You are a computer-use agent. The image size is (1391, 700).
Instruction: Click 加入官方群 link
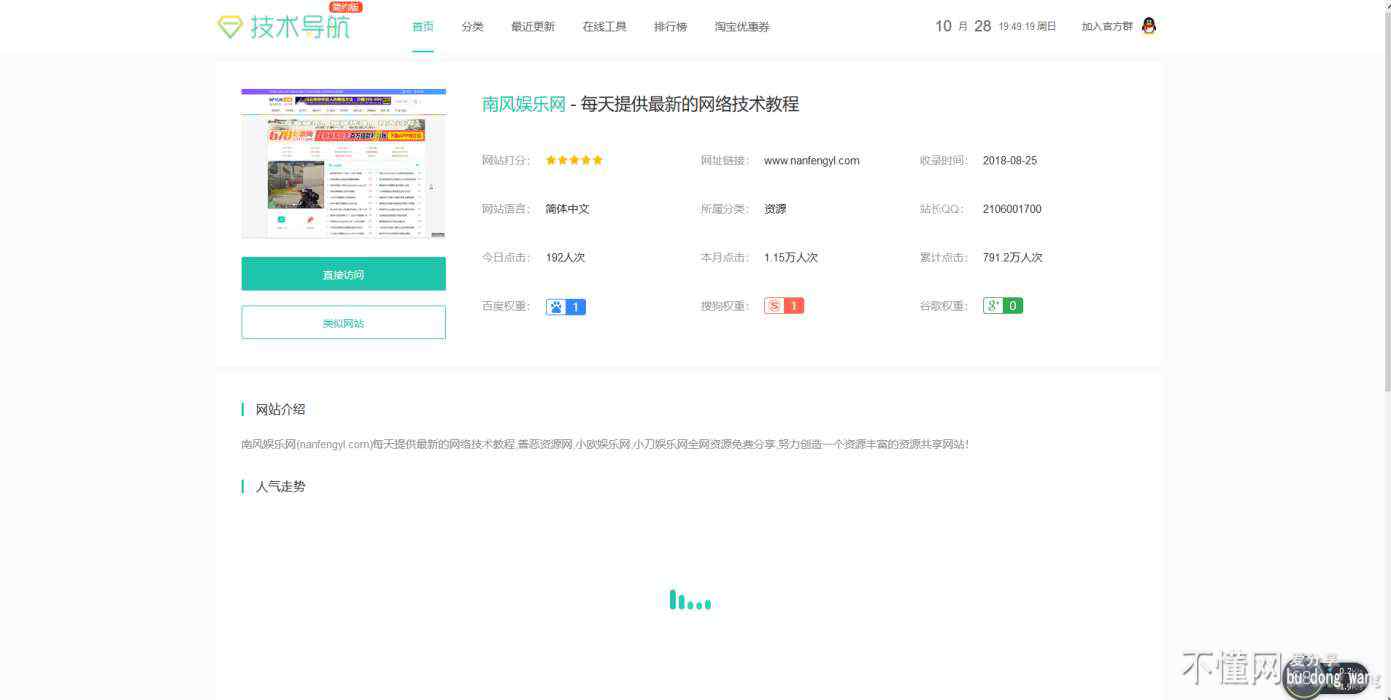pyautogui.click(x=1107, y=27)
